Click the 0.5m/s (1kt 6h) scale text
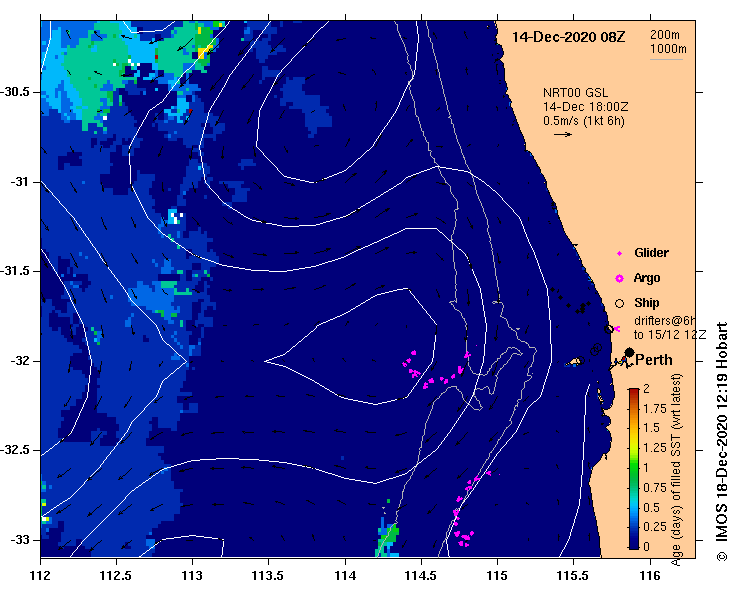The width and height of the screenshot is (739, 592). (x=583, y=121)
